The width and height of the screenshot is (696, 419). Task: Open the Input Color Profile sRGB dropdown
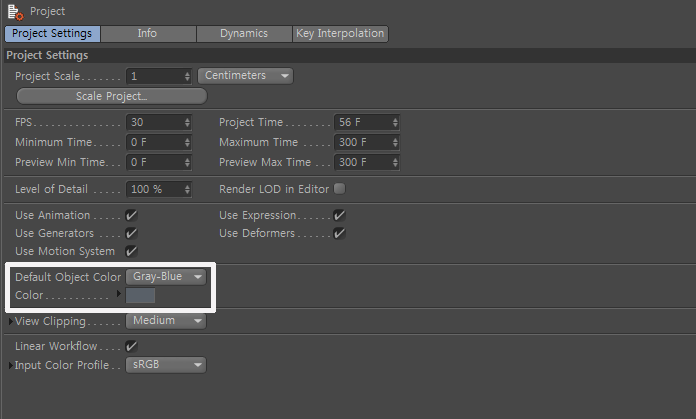pos(166,365)
